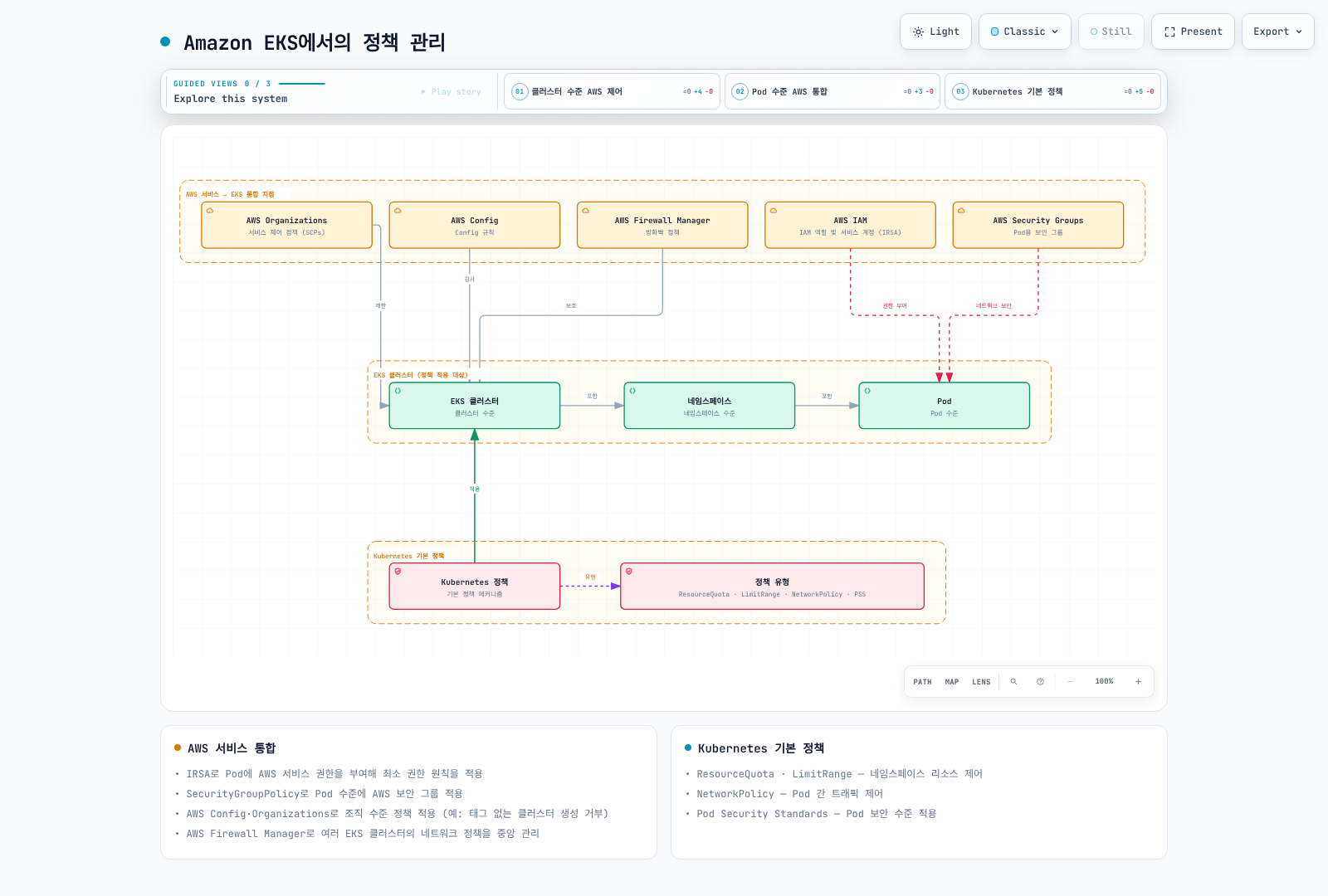Open guided view 03 Kubernetes 기본 정책
The image size is (1328, 896).
click(x=1052, y=91)
